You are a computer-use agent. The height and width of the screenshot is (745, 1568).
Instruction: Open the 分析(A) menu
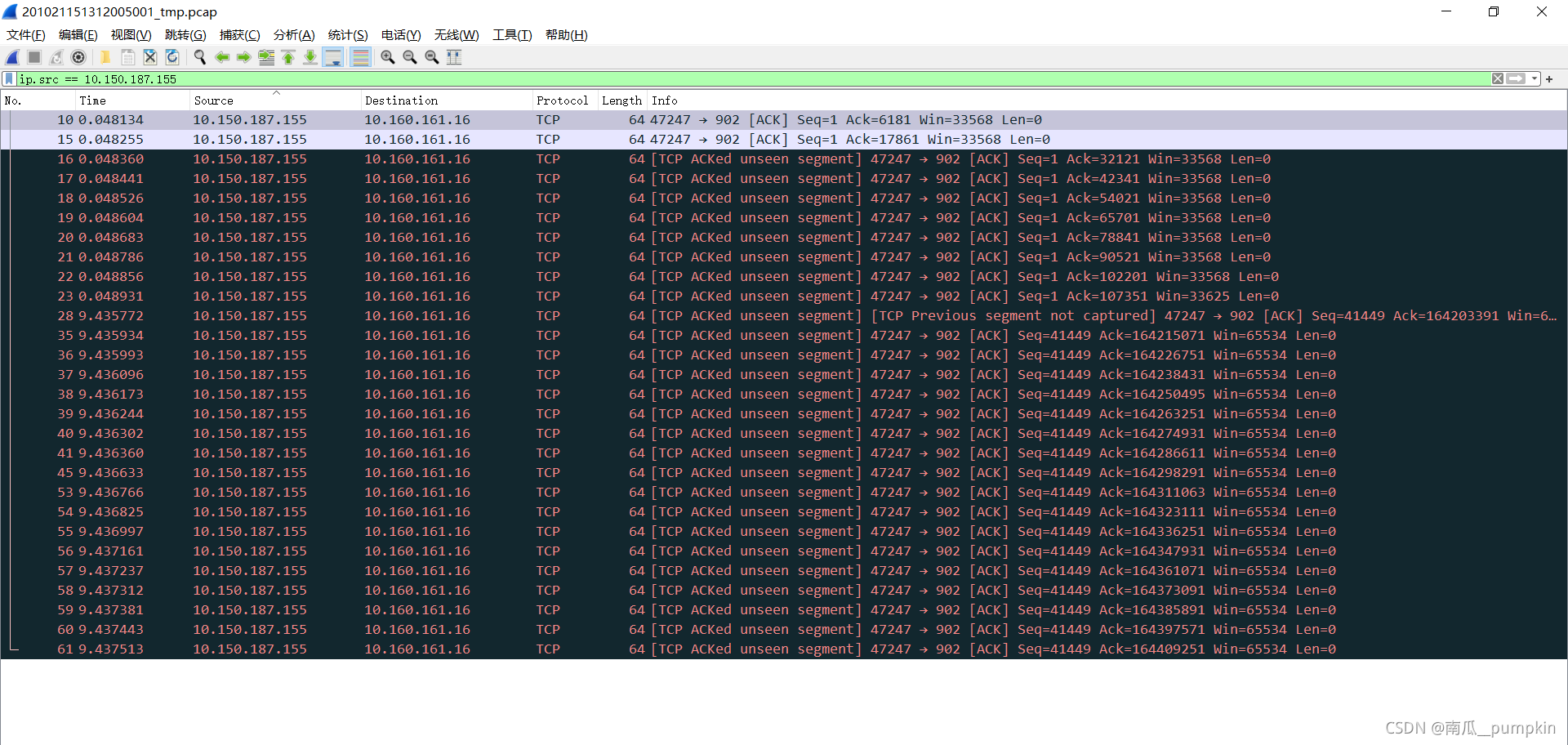pos(294,35)
